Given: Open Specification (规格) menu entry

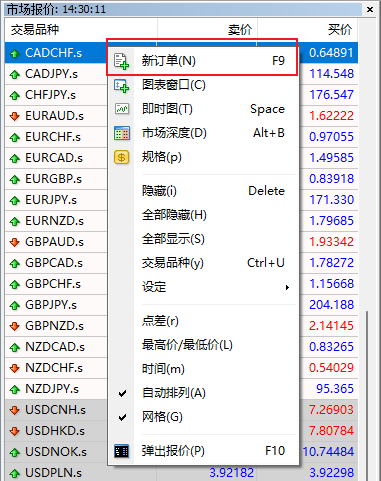Looking at the screenshot, I should pos(203,157).
